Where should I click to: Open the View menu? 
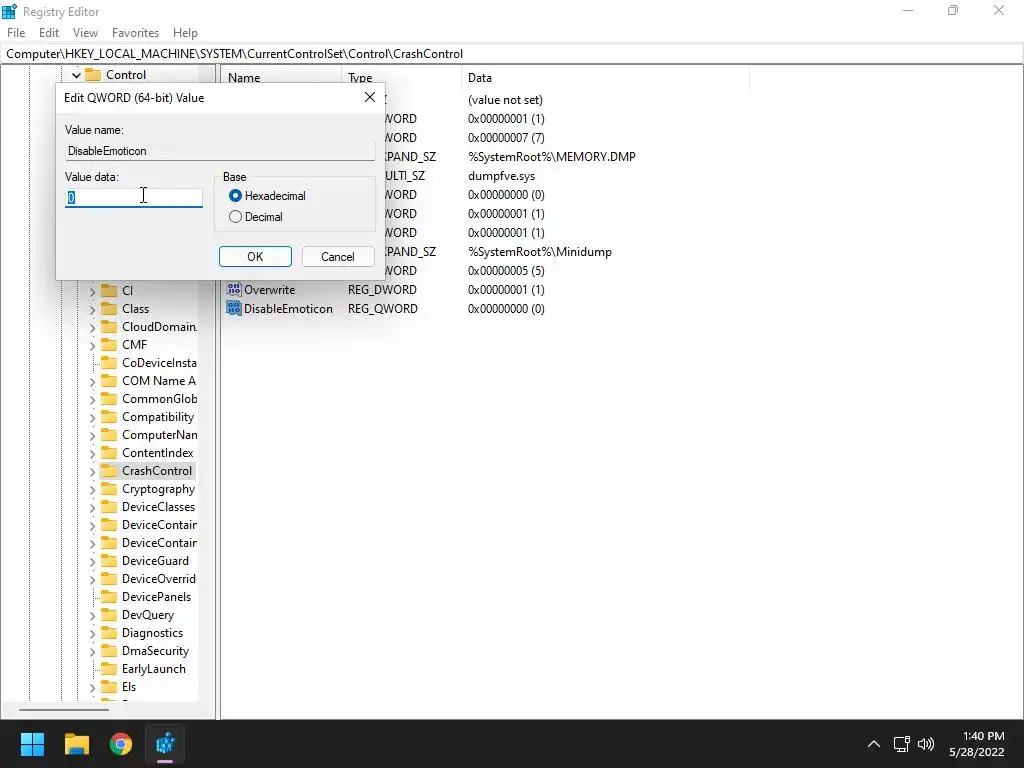[x=85, y=33]
